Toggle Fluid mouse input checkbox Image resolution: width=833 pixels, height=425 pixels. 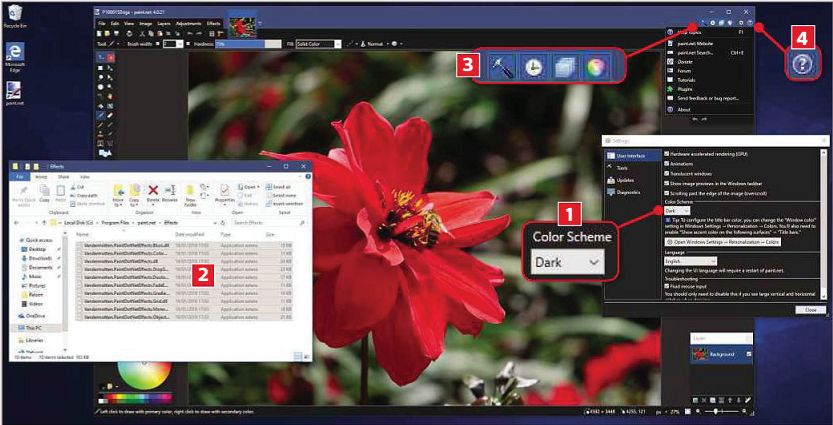point(667,286)
